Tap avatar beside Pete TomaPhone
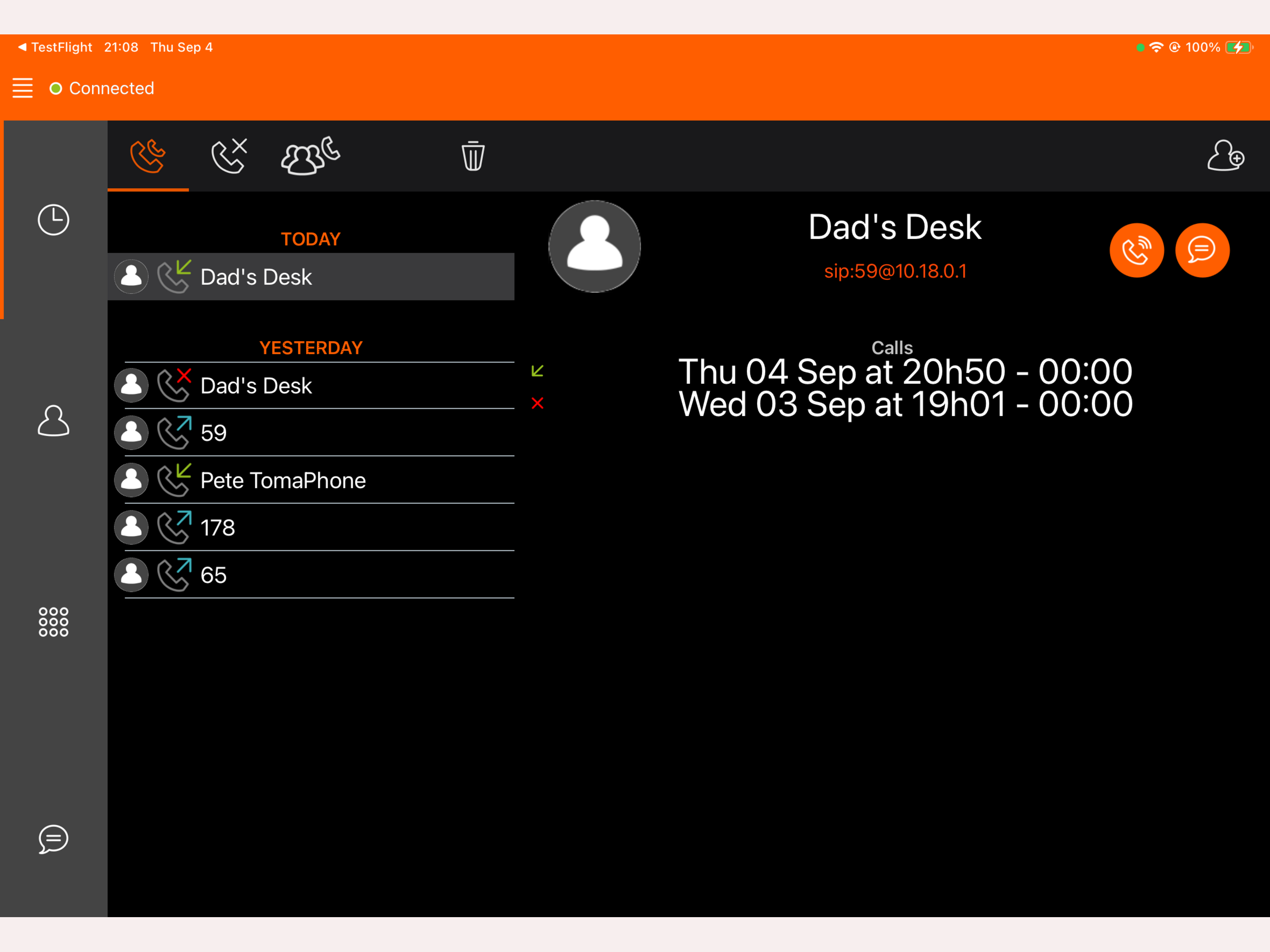The width and height of the screenshot is (1270, 952). click(132, 481)
